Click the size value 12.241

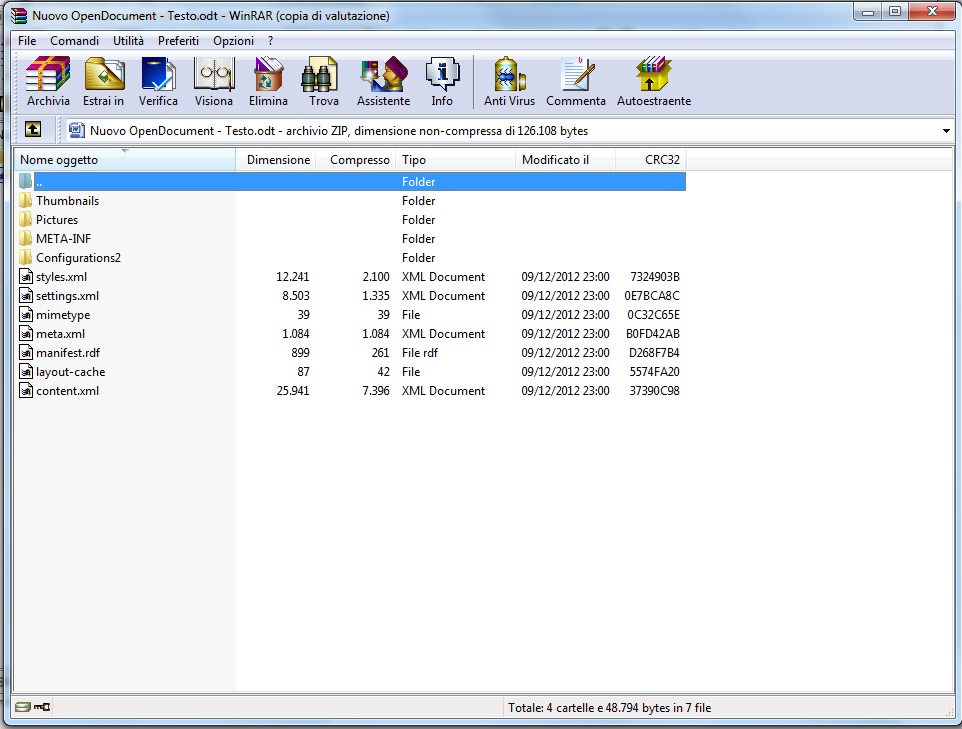(x=293, y=277)
